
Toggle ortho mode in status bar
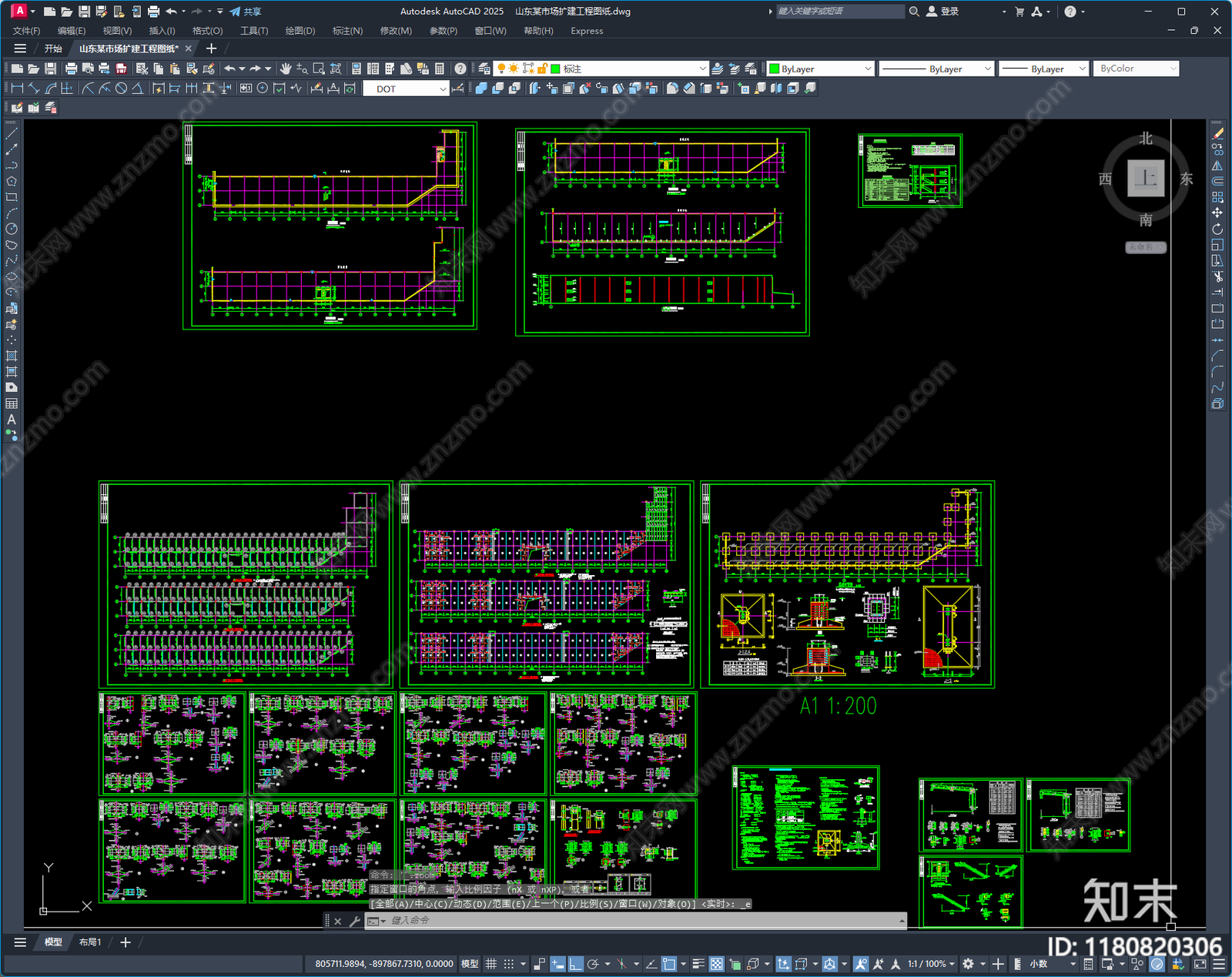[x=576, y=964]
